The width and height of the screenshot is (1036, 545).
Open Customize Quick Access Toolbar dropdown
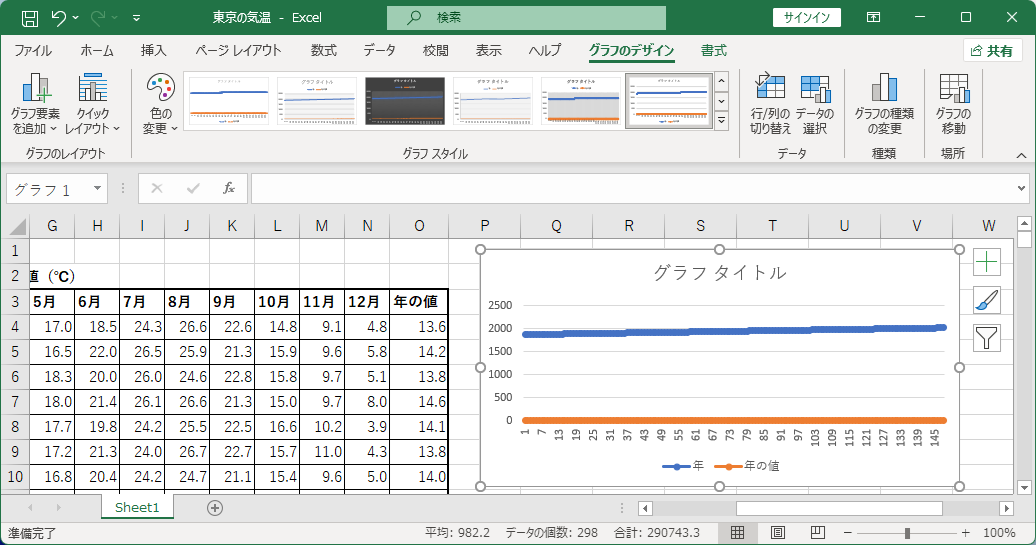[136, 18]
